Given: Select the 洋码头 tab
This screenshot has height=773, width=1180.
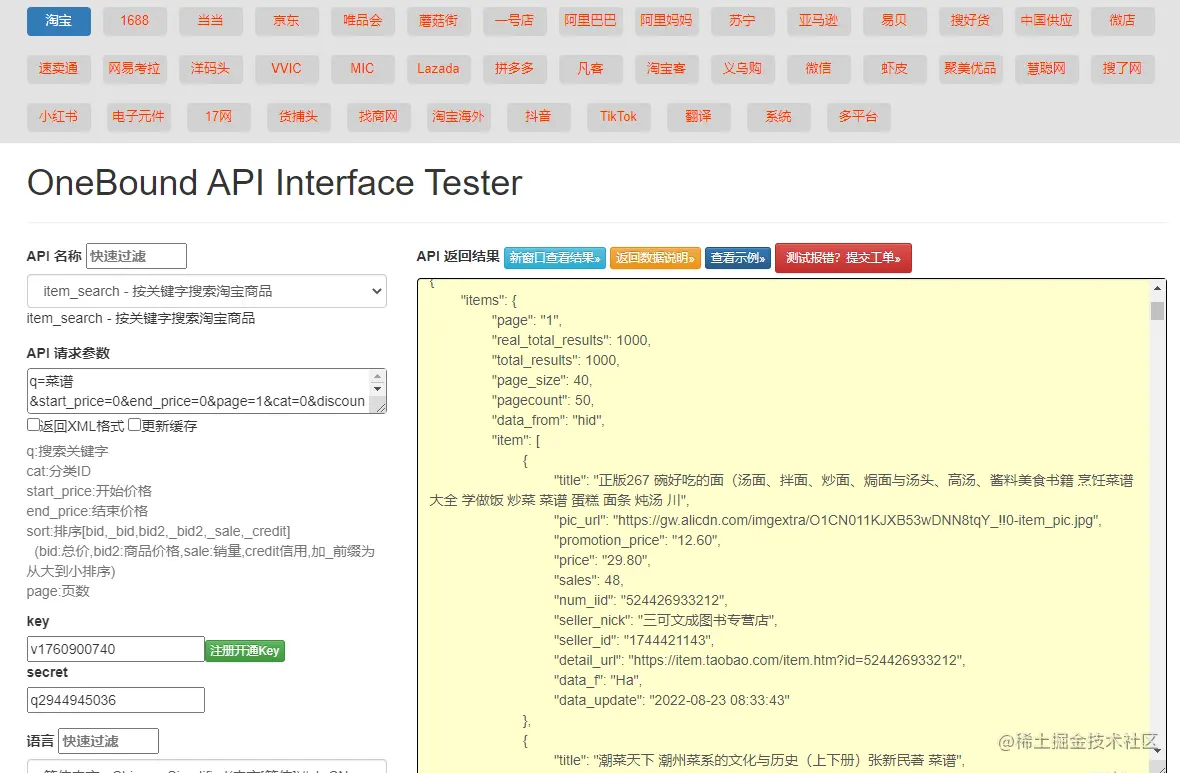Looking at the screenshot, I should [x=211, y=68].
